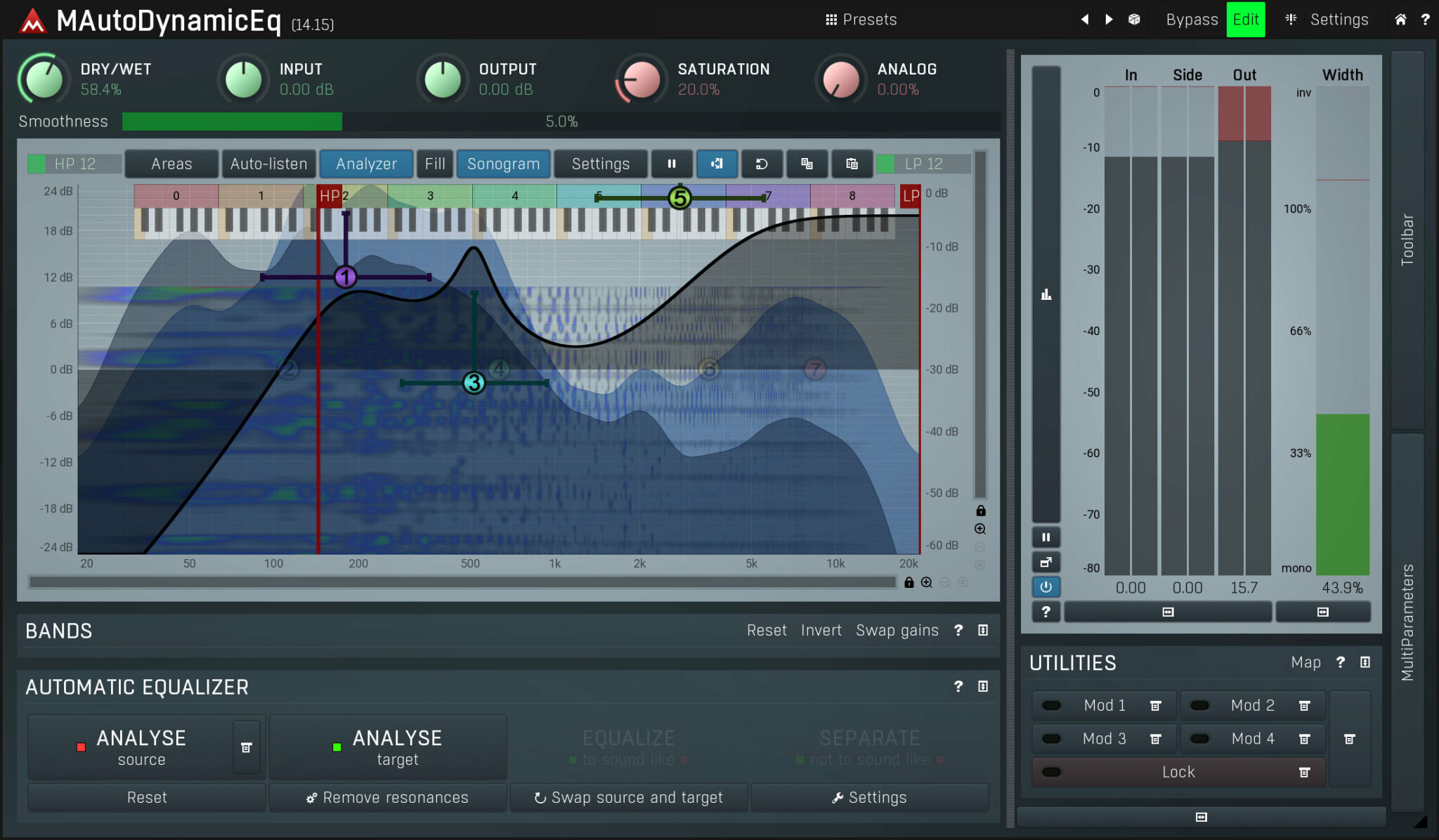The image size is (1439, 840).
Task: Click the copy EQ curve icon
Action: point(807,164)
